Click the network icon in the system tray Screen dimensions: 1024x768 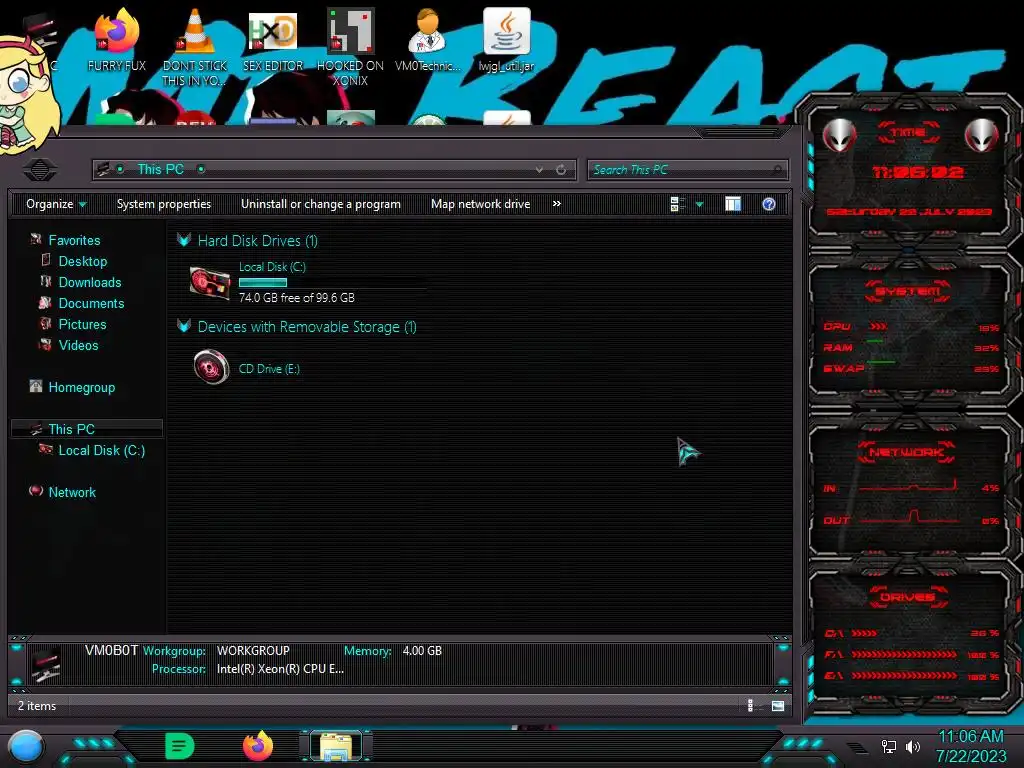click(x=888, y=746)
